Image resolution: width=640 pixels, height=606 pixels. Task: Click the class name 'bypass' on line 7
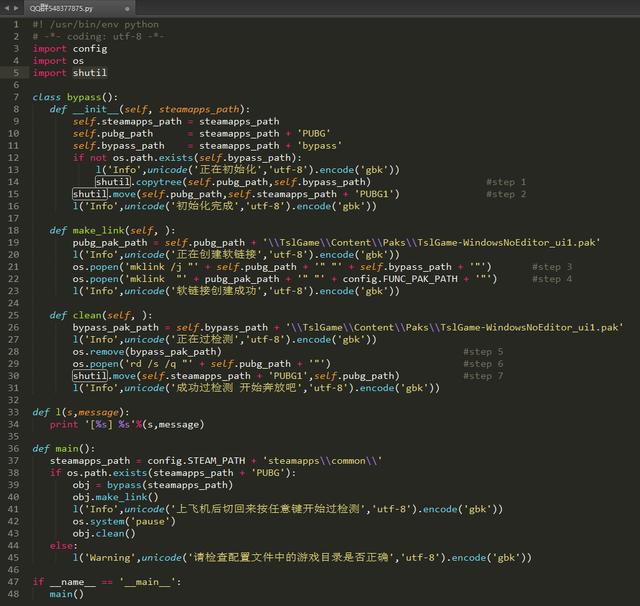point(84,98)
